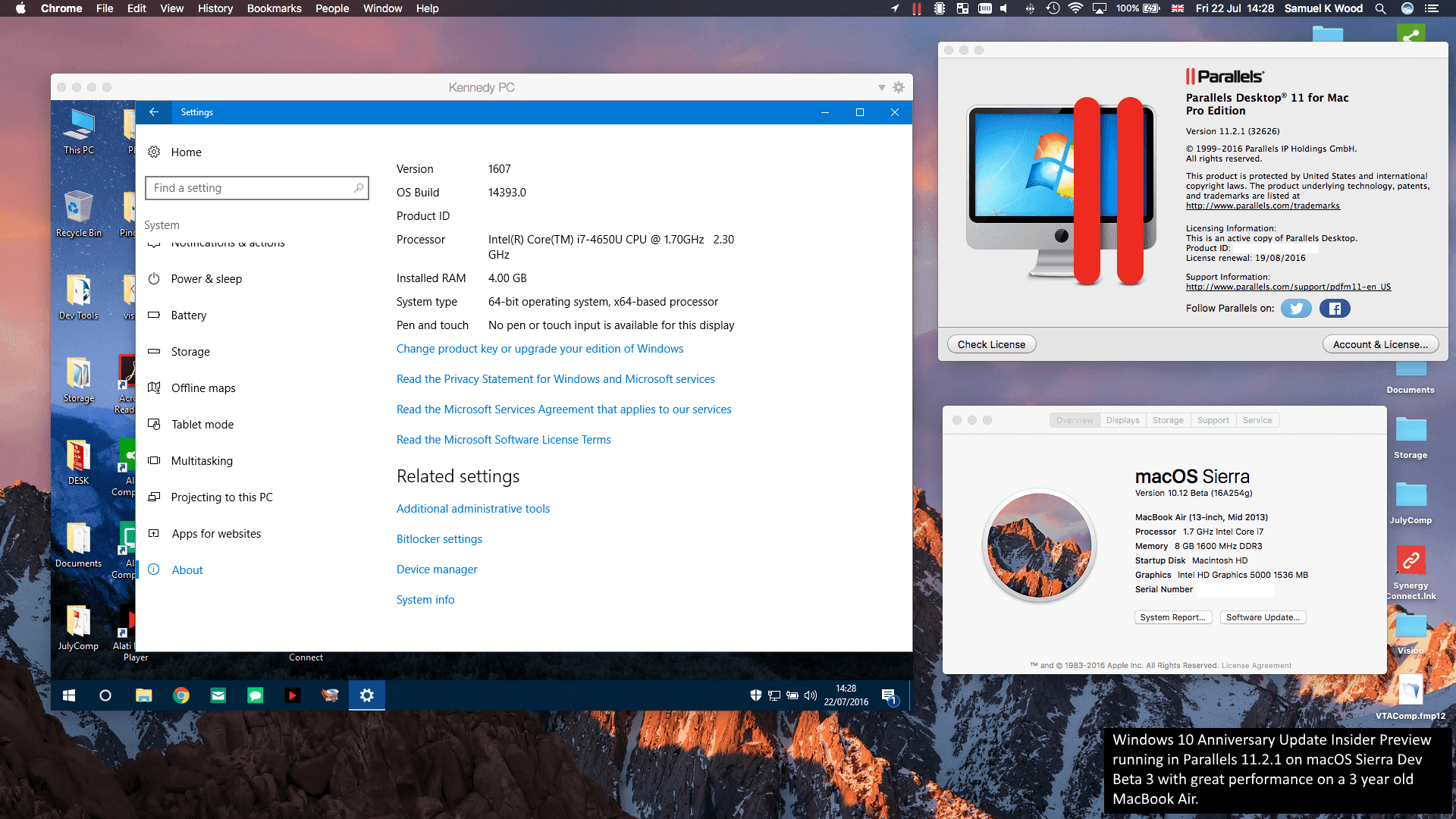Open Chrome Bookmarks menu
This screenshot has width=1456, height=819.
(274, 8)
